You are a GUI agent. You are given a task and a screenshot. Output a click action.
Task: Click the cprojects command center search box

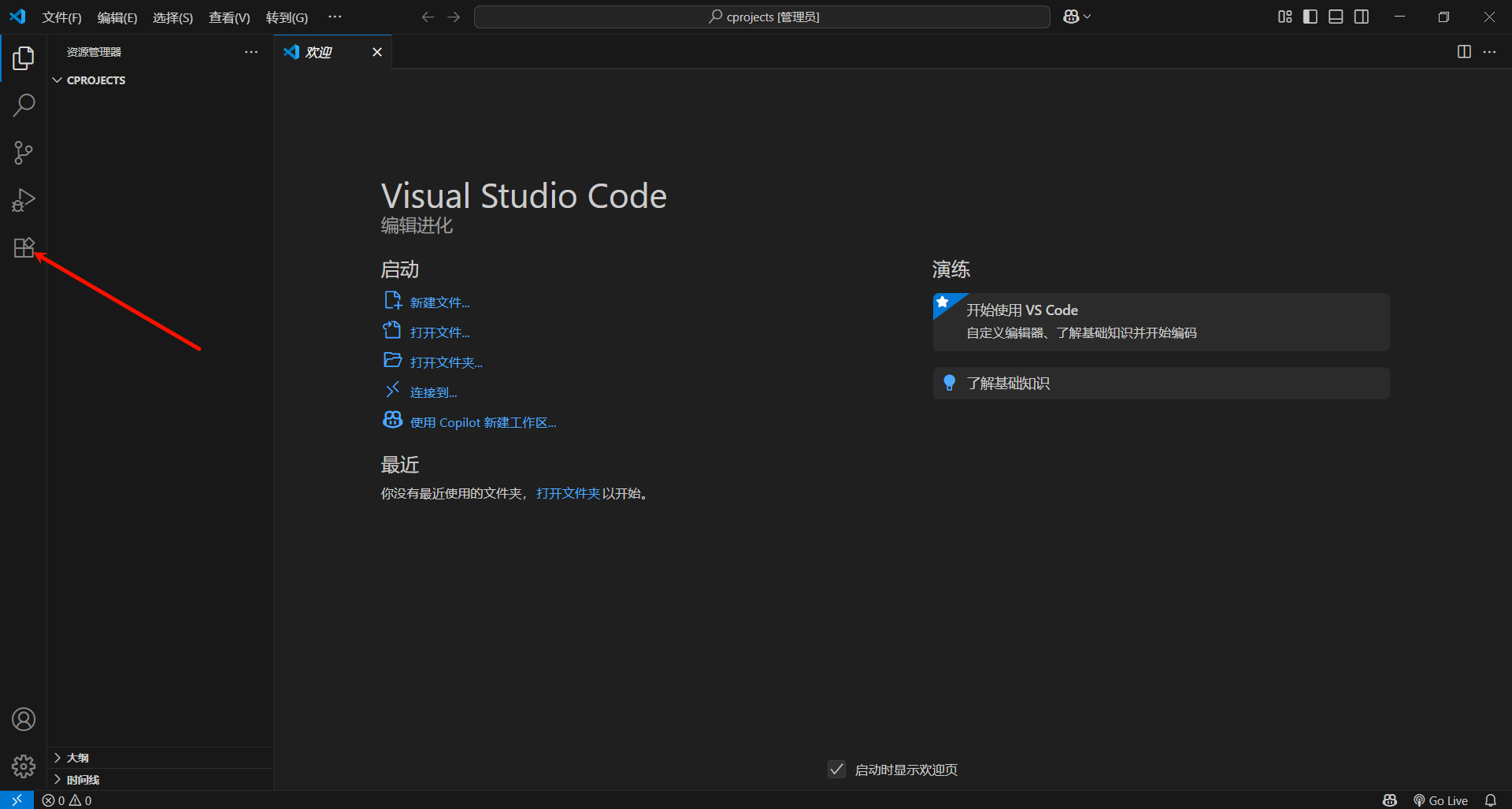762,17
